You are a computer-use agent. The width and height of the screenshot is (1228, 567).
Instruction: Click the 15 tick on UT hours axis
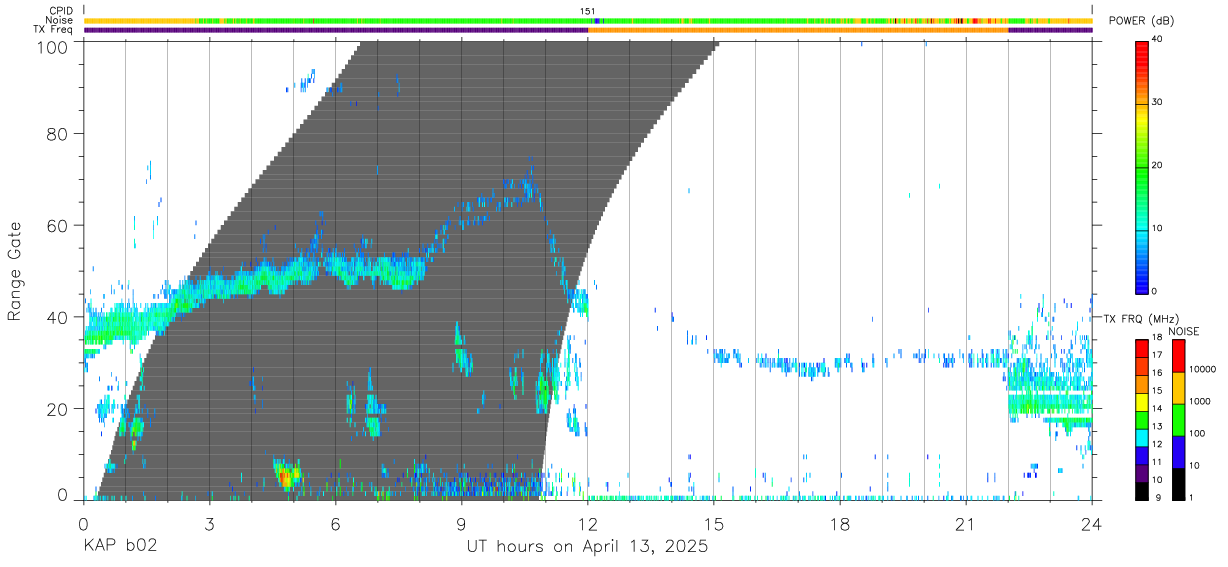(x=714, y=523)
